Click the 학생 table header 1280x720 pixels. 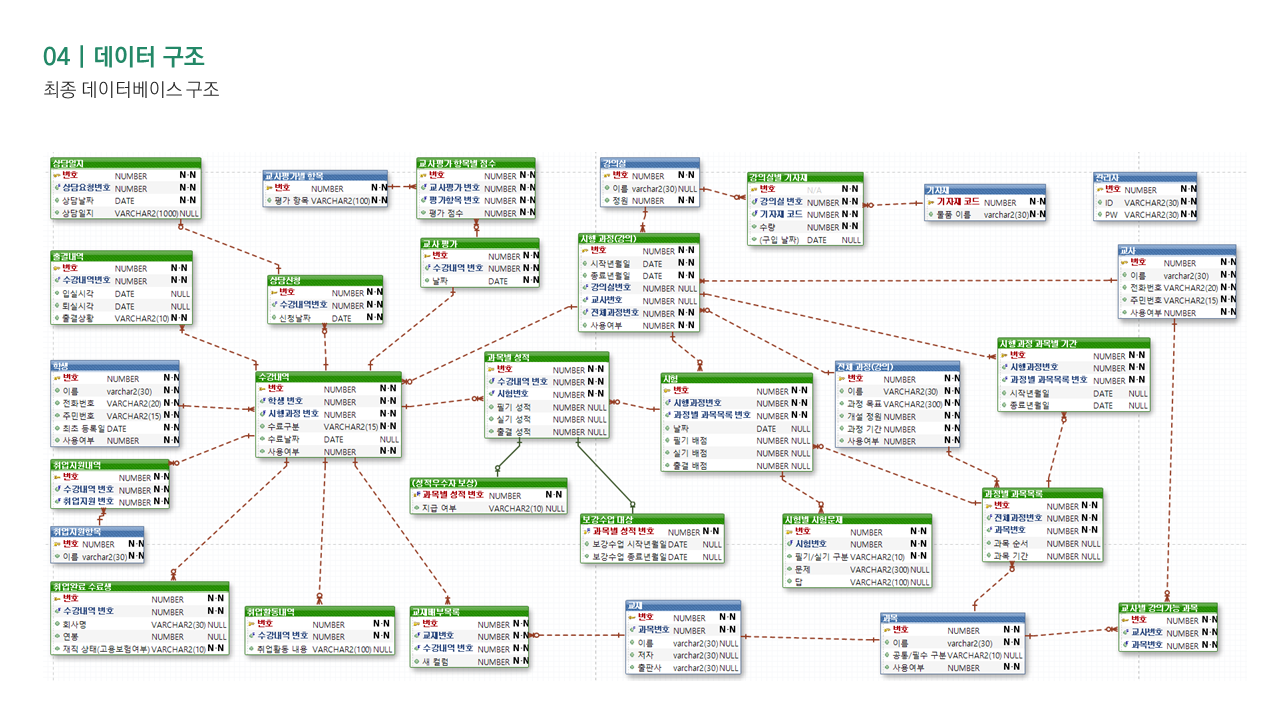[x=115, y=366]
